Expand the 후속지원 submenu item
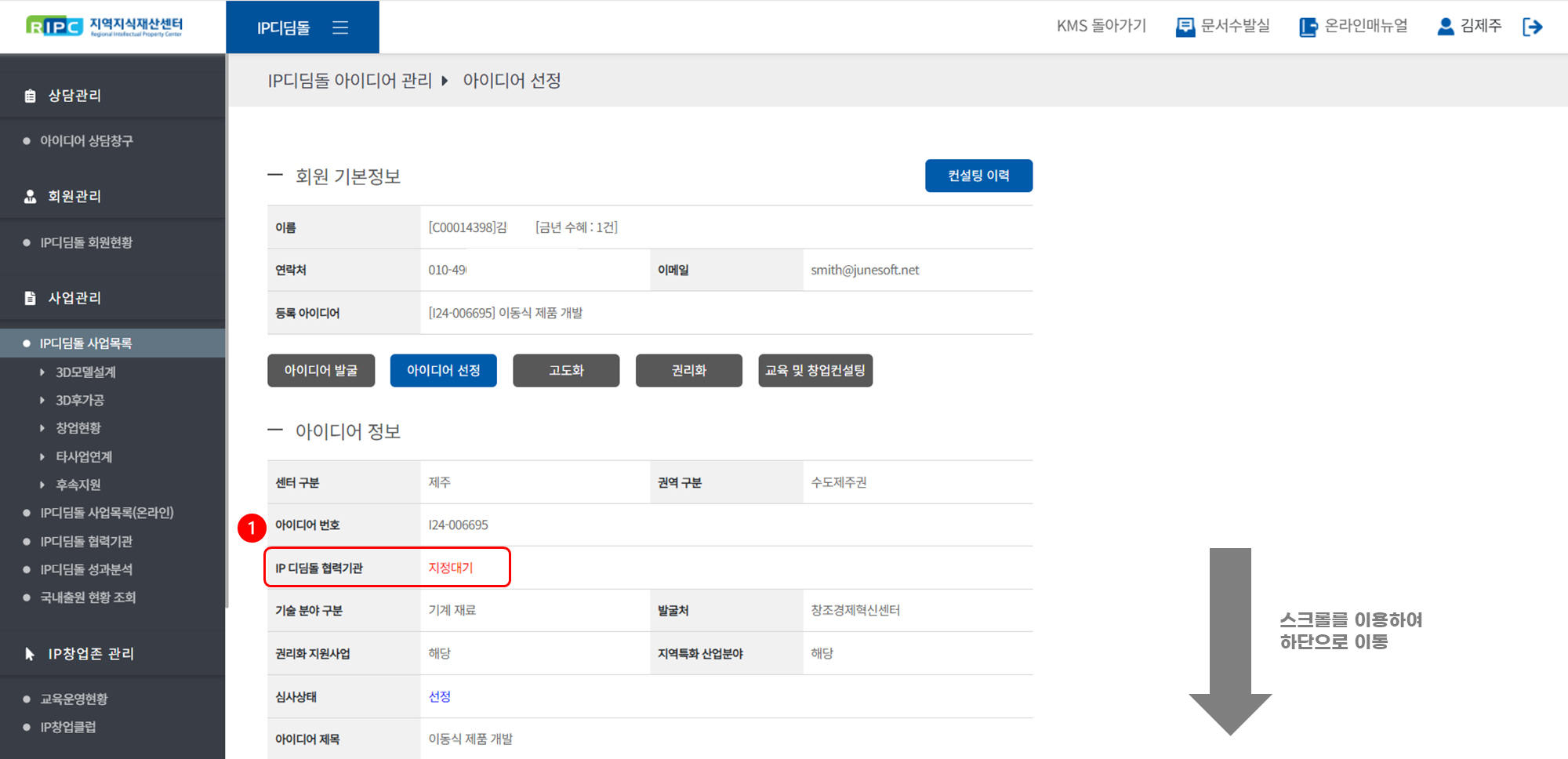 pyautogui.click(x=42, y=485)
